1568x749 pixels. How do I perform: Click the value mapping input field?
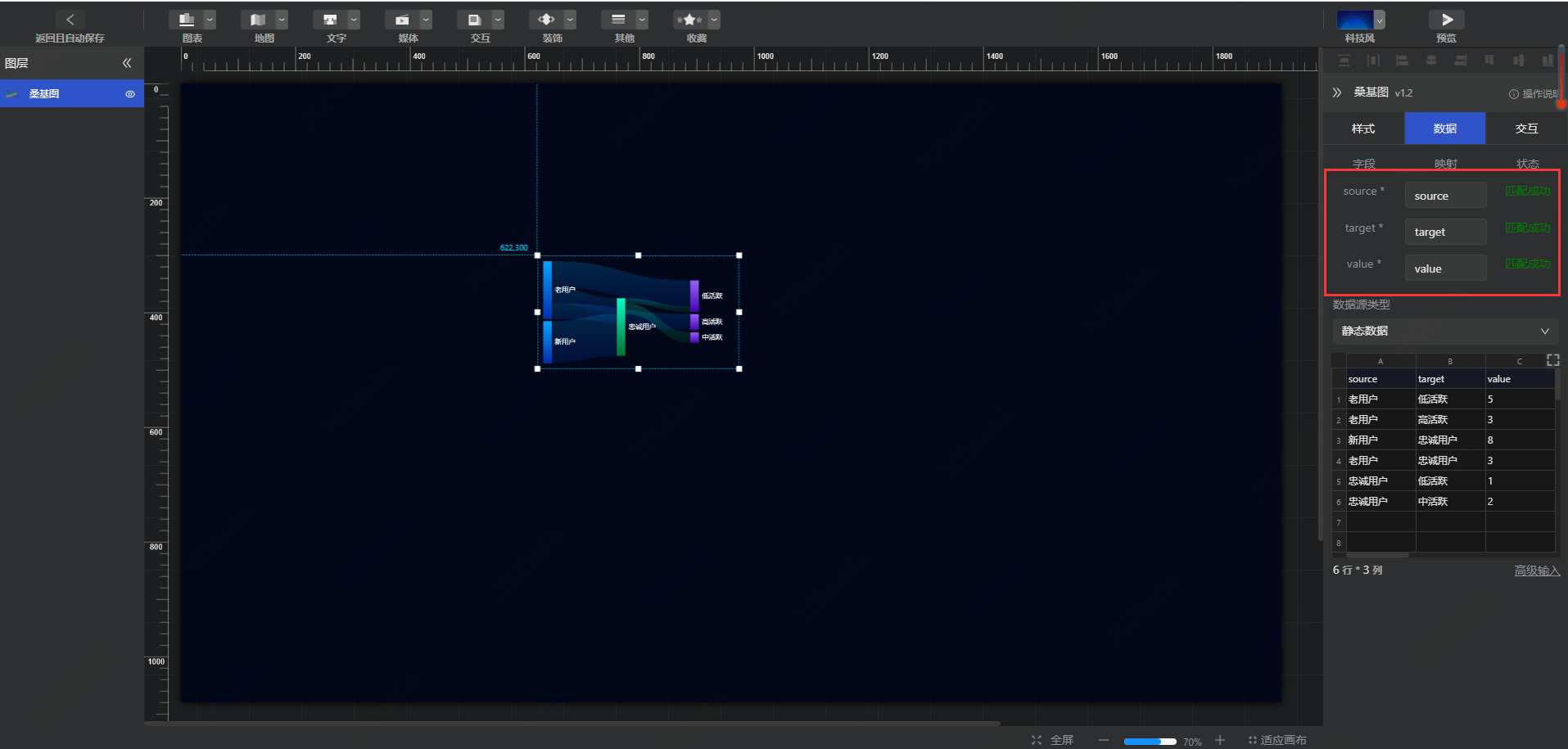click(1445, 268)
